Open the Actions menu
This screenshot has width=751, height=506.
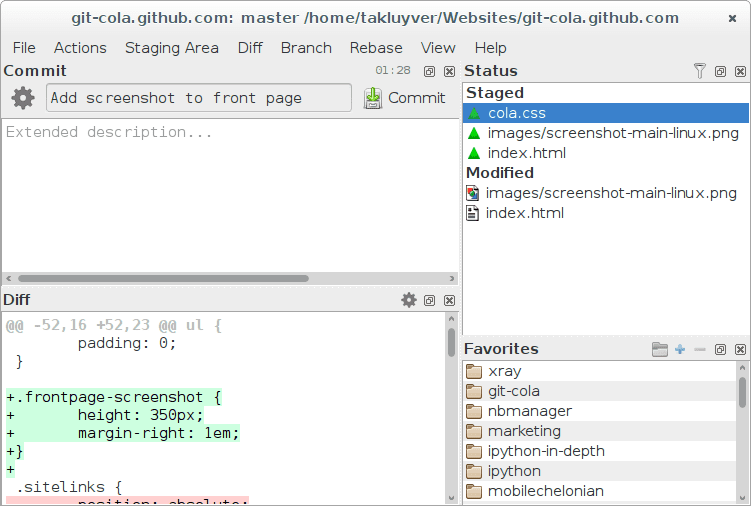[80, 48]
